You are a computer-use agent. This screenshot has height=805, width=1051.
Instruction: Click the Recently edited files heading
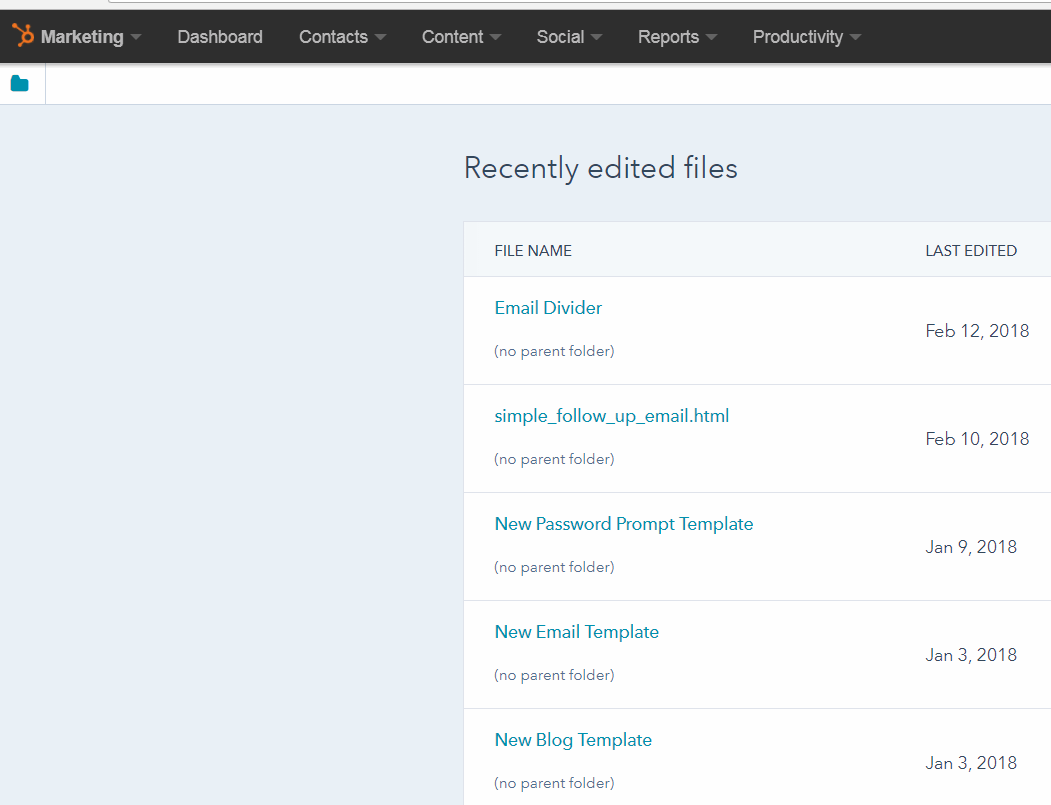601,168
